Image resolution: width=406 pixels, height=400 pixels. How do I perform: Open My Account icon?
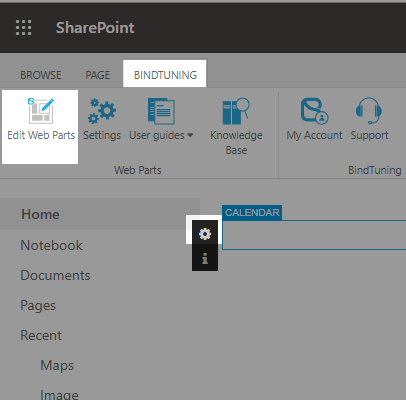(x=314, y=111)
